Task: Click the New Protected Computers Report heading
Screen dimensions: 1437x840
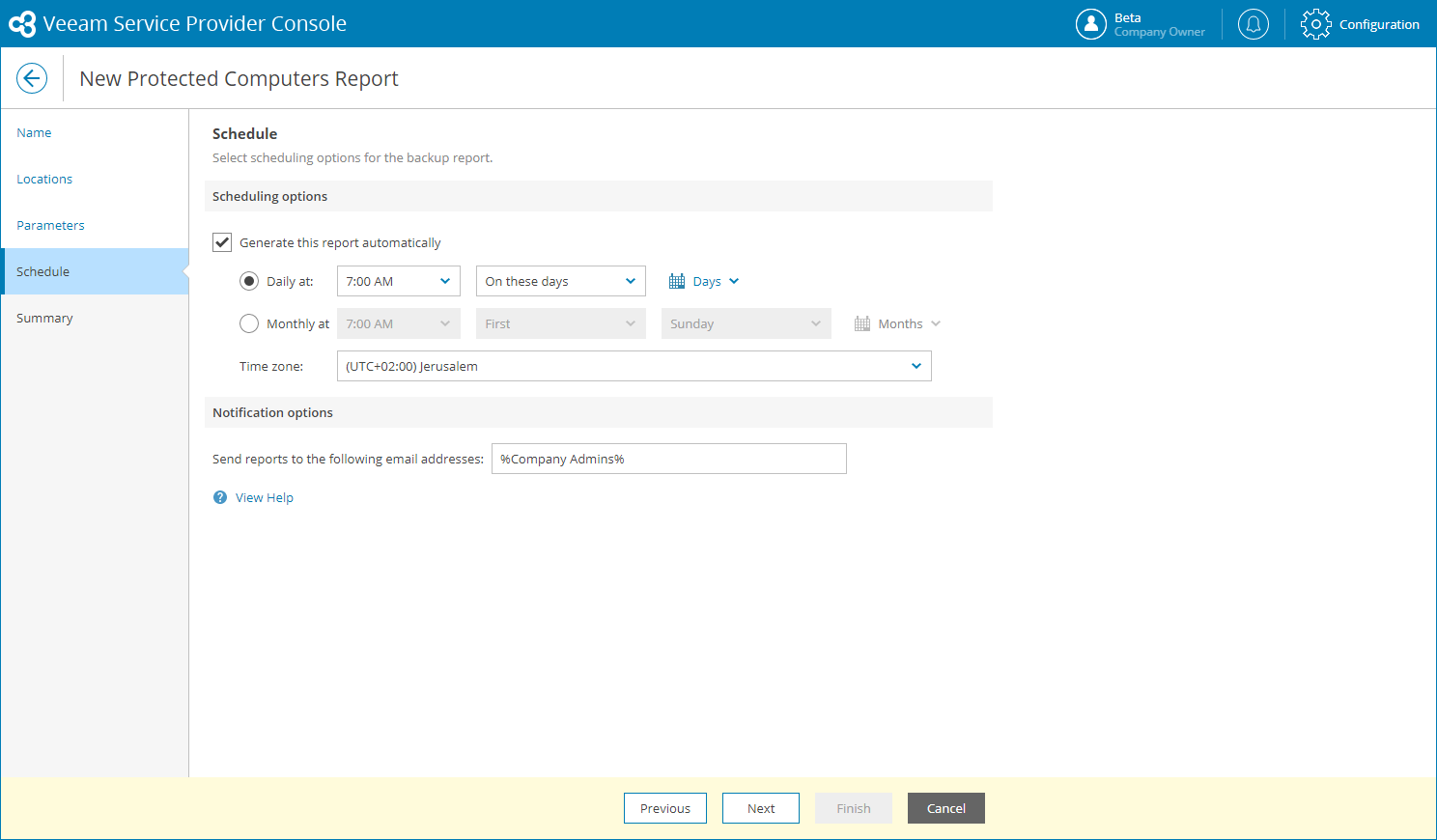Action: tap(239, 79)
